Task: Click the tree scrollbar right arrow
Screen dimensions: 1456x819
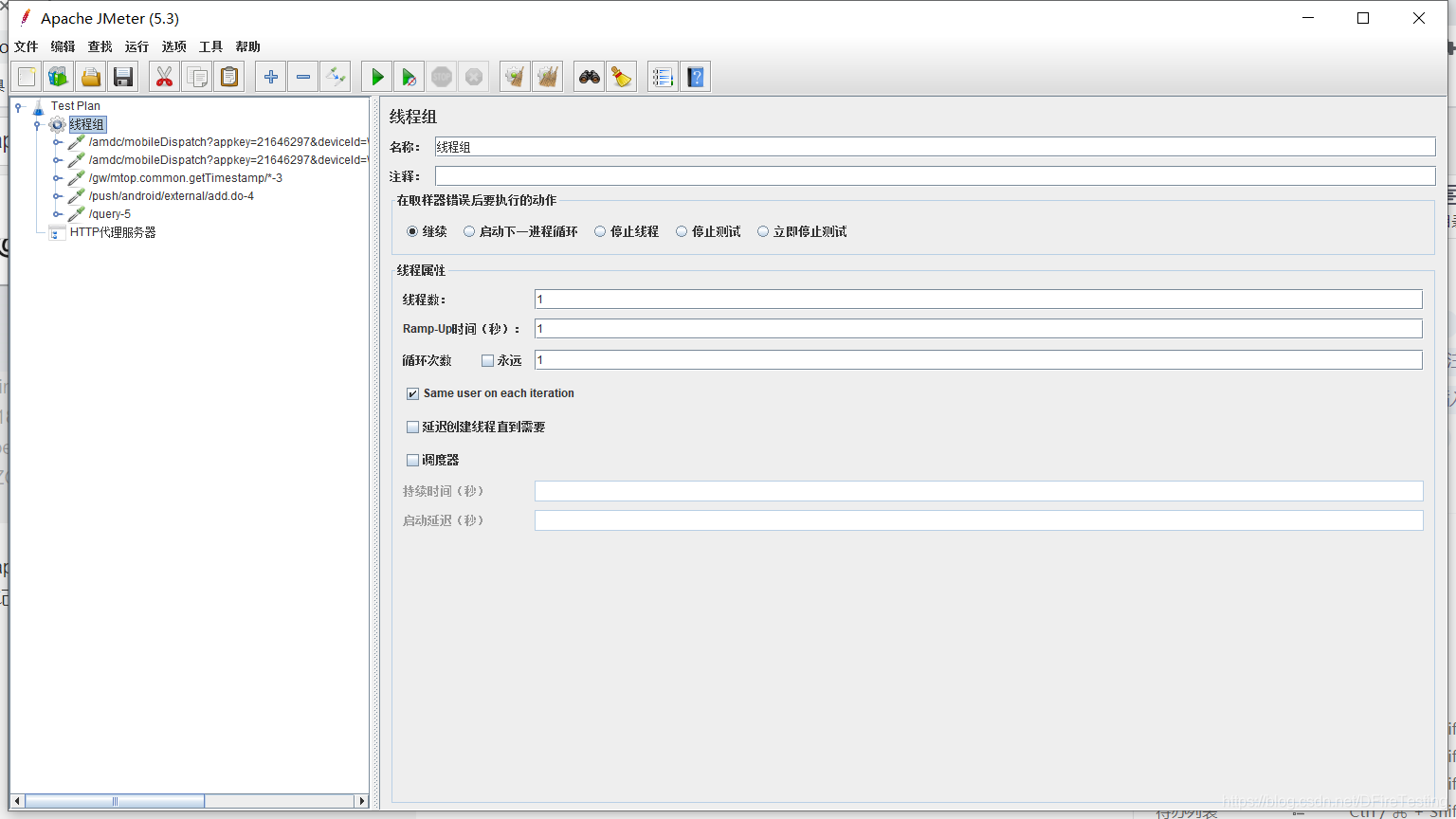Action: pos(361,801)
